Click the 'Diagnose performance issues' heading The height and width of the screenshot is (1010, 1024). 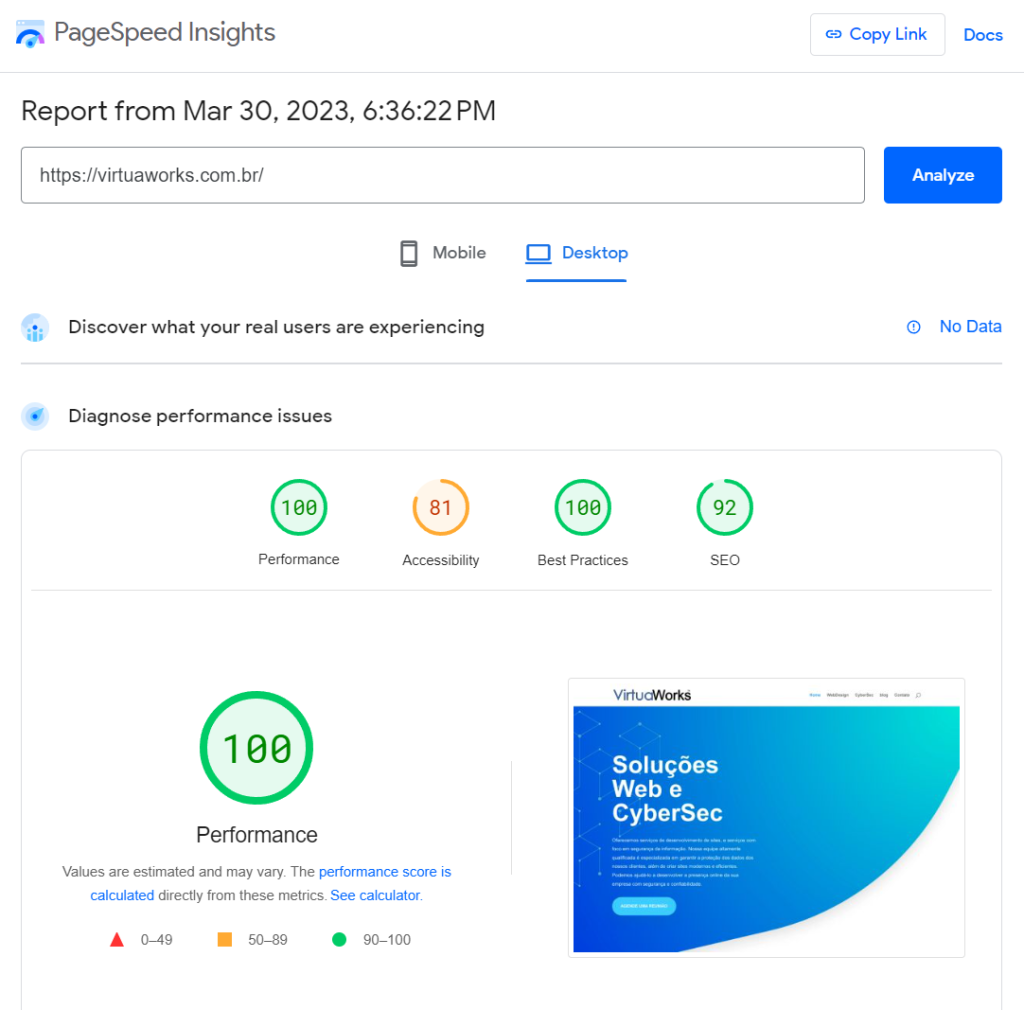[200, 416]
